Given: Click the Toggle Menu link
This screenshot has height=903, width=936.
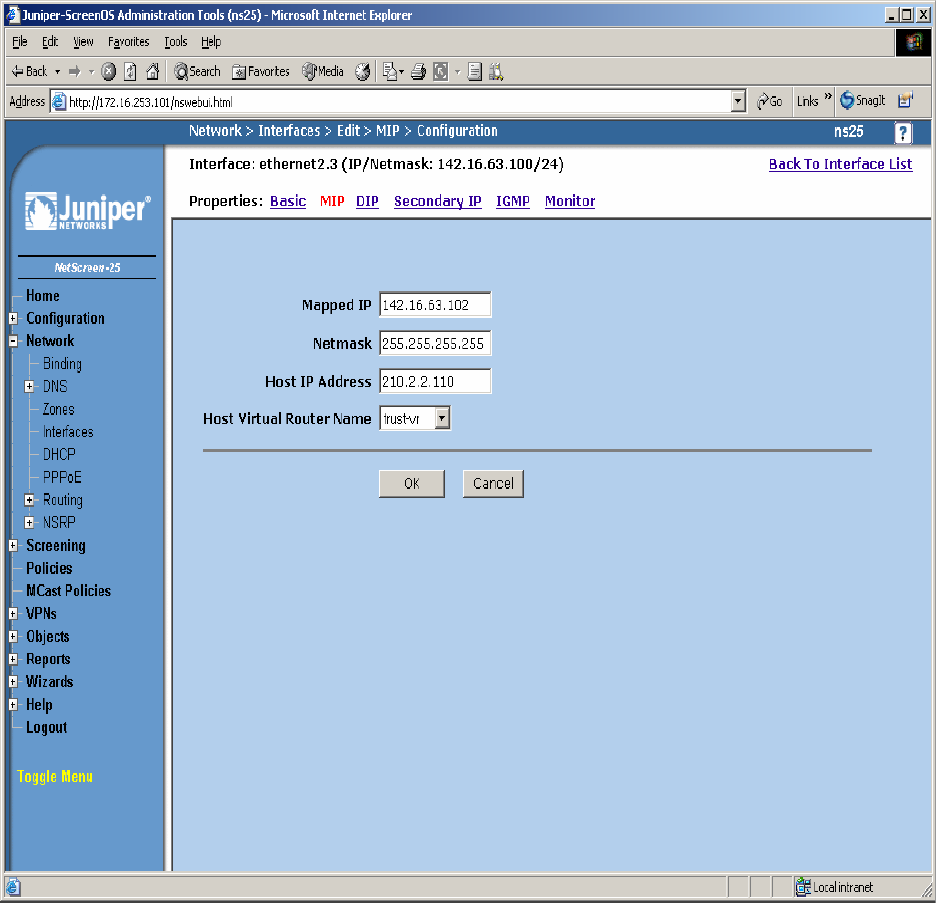Looking at the screenshot, I should 55,776.
